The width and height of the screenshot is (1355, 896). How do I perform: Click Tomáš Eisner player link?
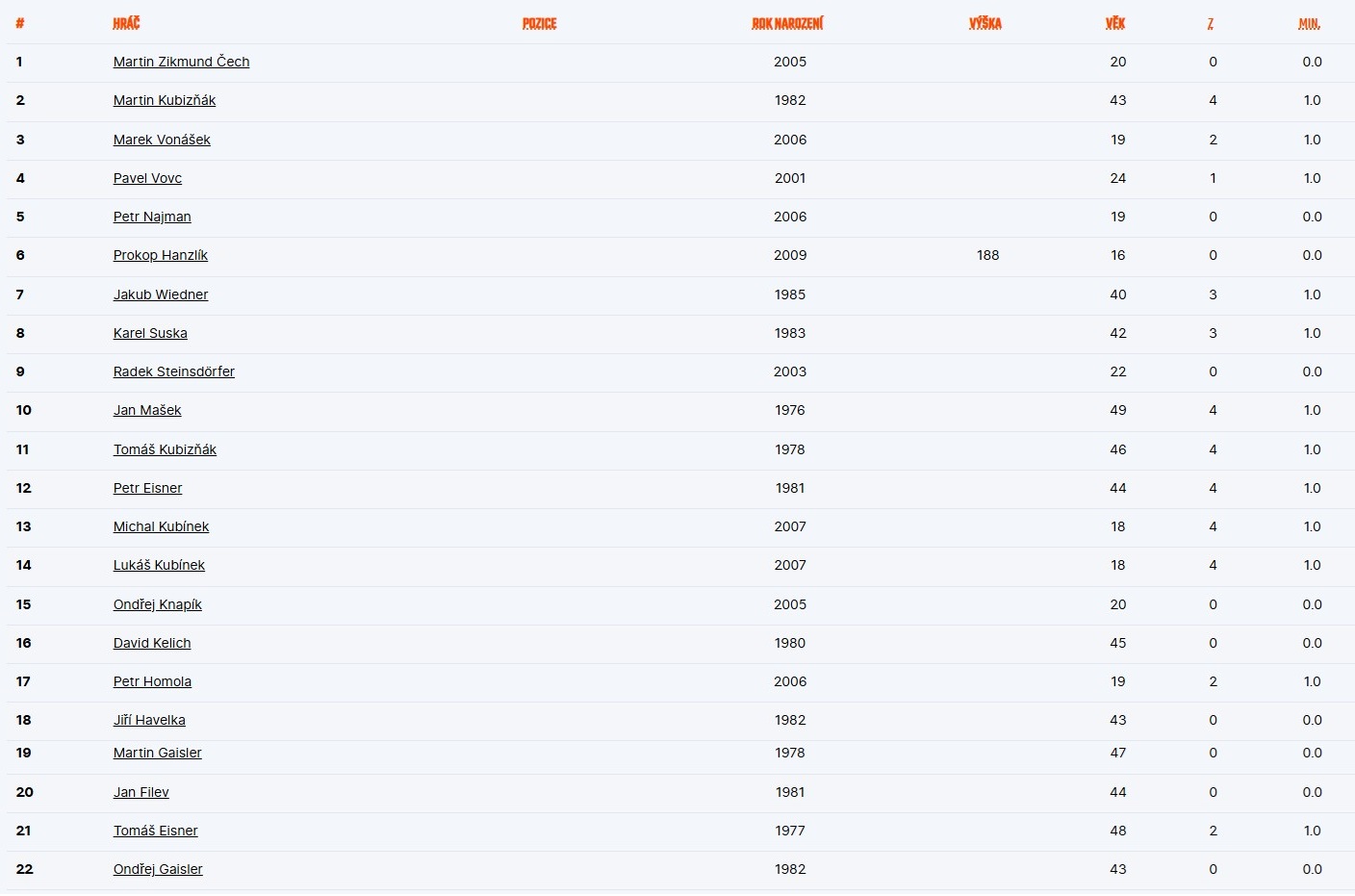coord(156,831)
